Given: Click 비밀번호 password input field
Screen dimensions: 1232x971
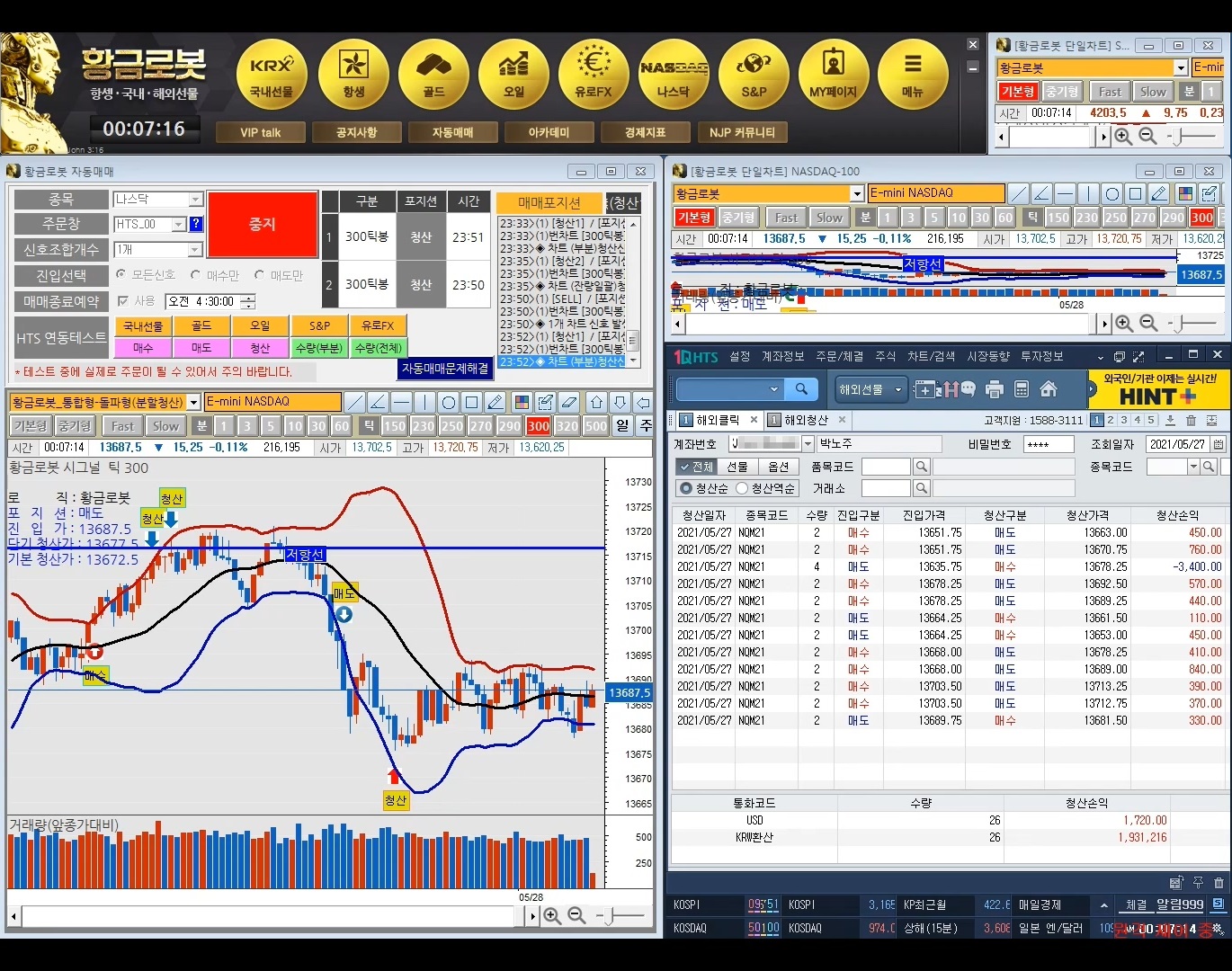Looking at the screenshot, I should click(1049, 444).
